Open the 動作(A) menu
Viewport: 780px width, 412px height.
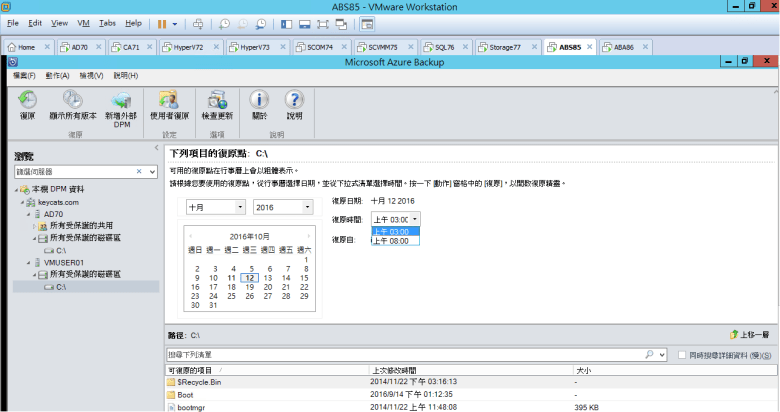59,76
